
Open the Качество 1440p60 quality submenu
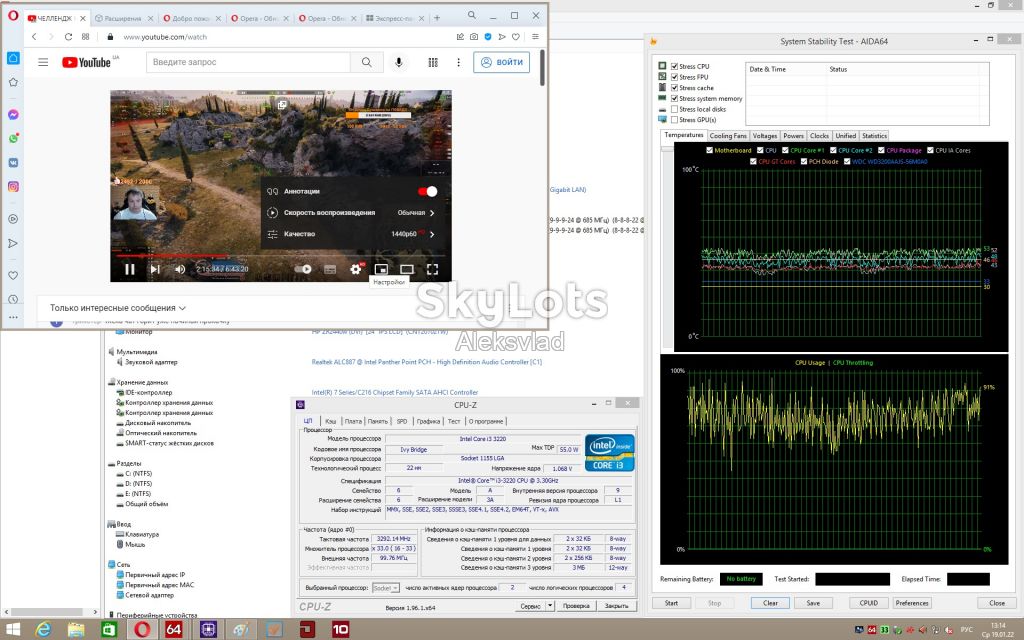pyautogui.click(x=351, y=234)
